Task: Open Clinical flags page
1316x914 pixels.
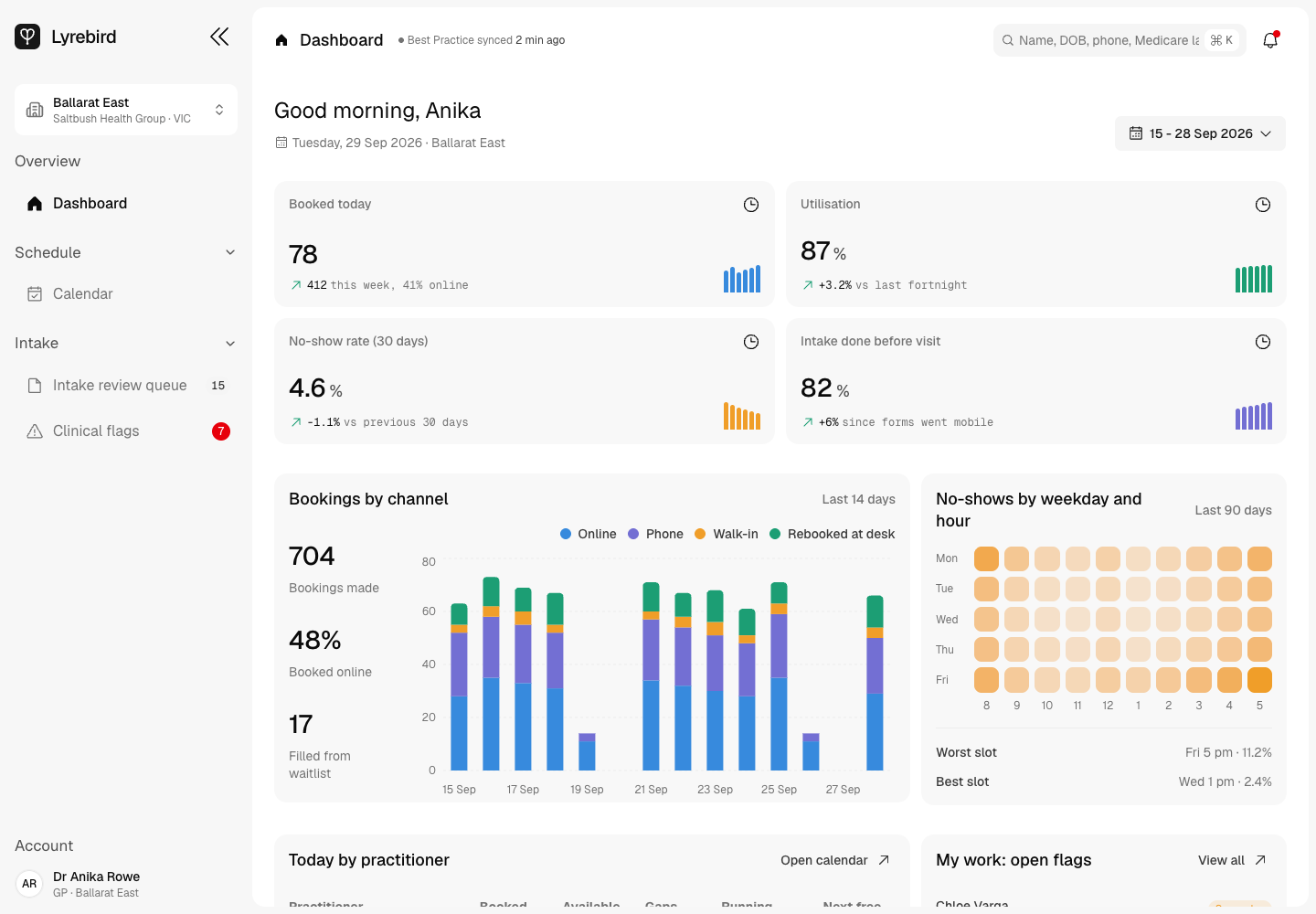Action: point(126,431)
